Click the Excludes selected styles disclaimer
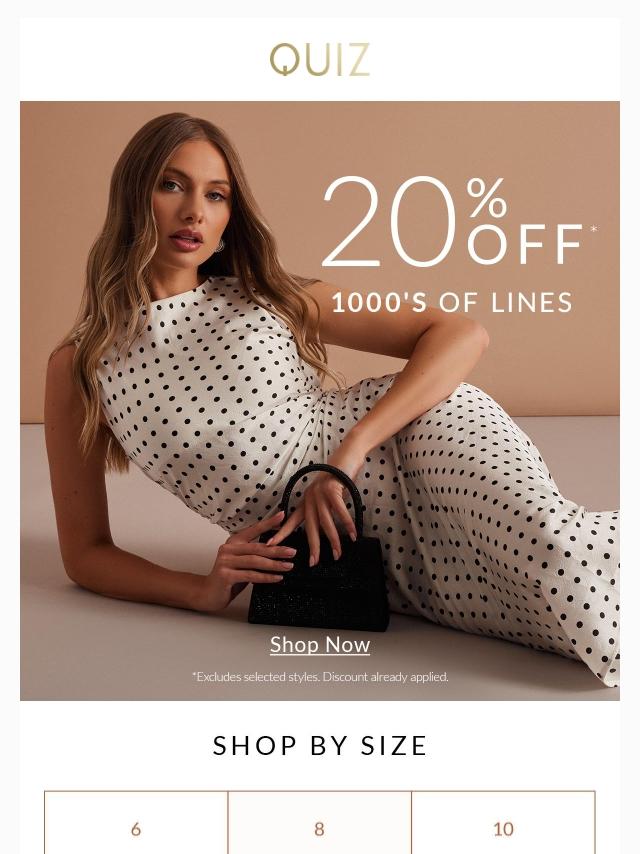This screenshot has width=640, height=854. [320, 677]
